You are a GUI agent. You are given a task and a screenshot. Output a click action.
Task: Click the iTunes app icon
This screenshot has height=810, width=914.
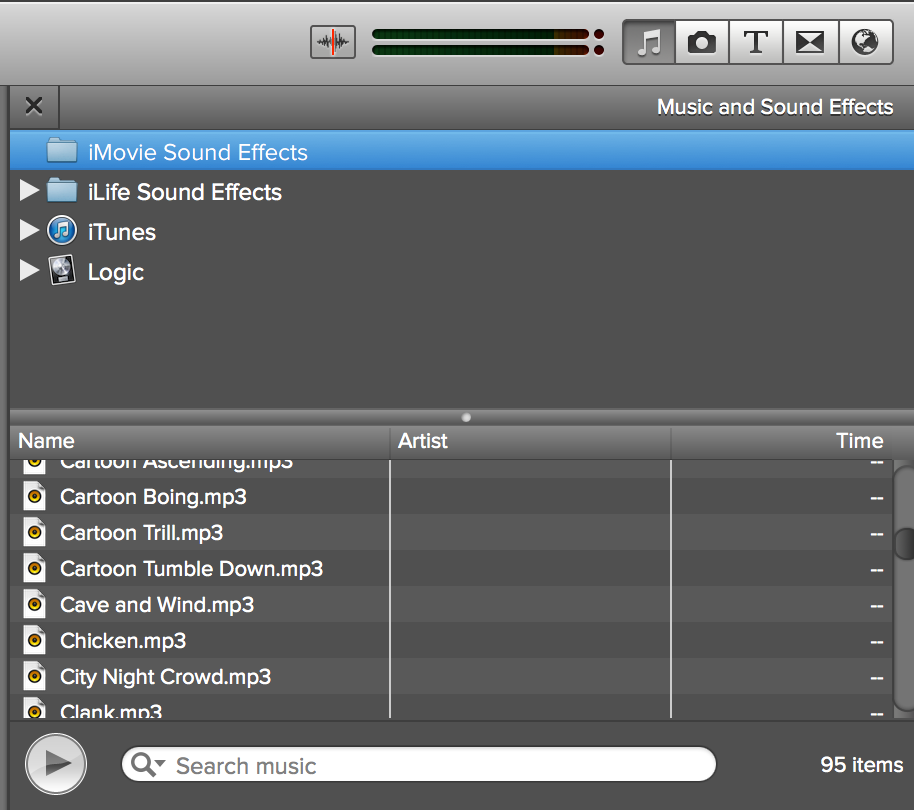(62, 231)
